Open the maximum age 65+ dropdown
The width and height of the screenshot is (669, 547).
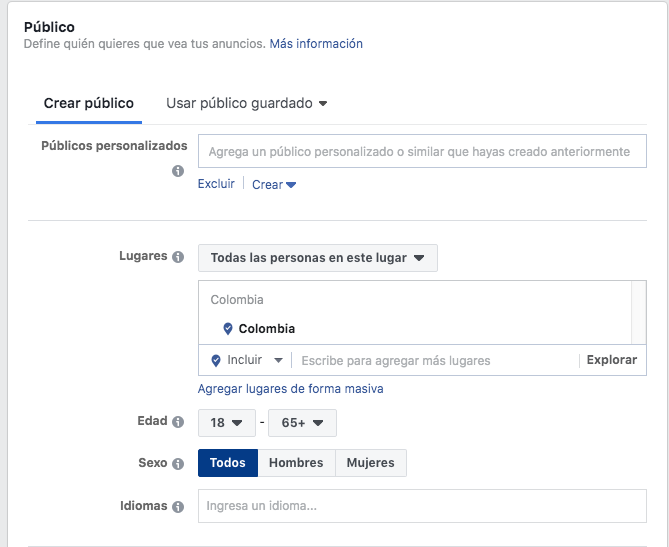(302, 423)
